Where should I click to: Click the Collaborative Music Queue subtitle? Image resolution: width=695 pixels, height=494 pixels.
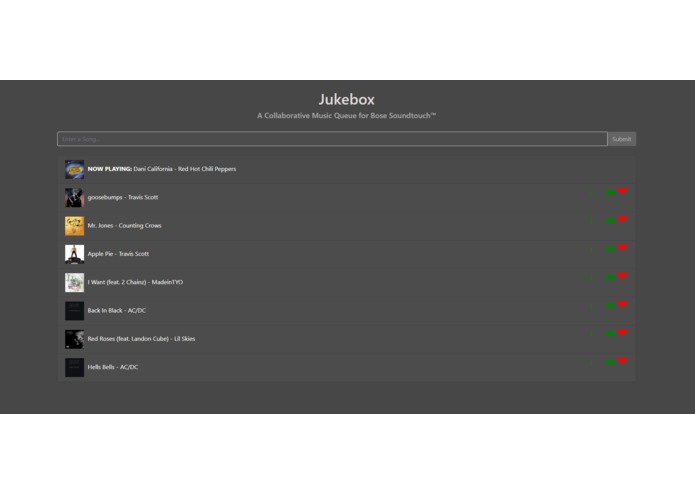click(347, 116)
